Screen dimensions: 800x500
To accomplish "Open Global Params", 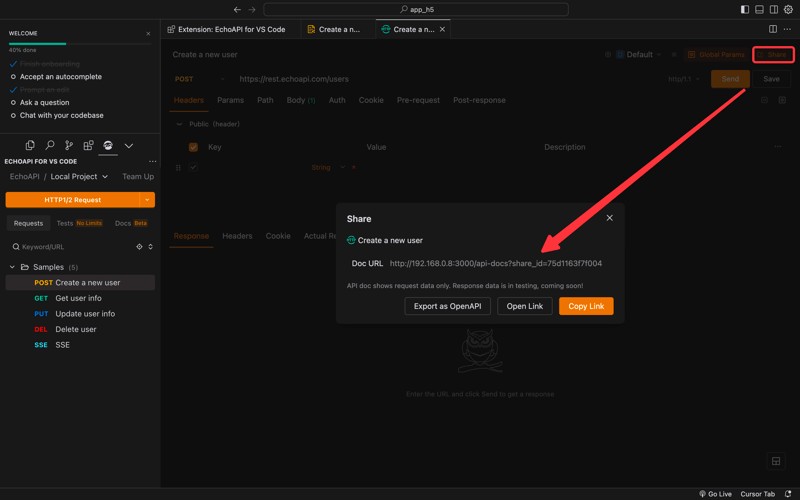I will (716, 55).
